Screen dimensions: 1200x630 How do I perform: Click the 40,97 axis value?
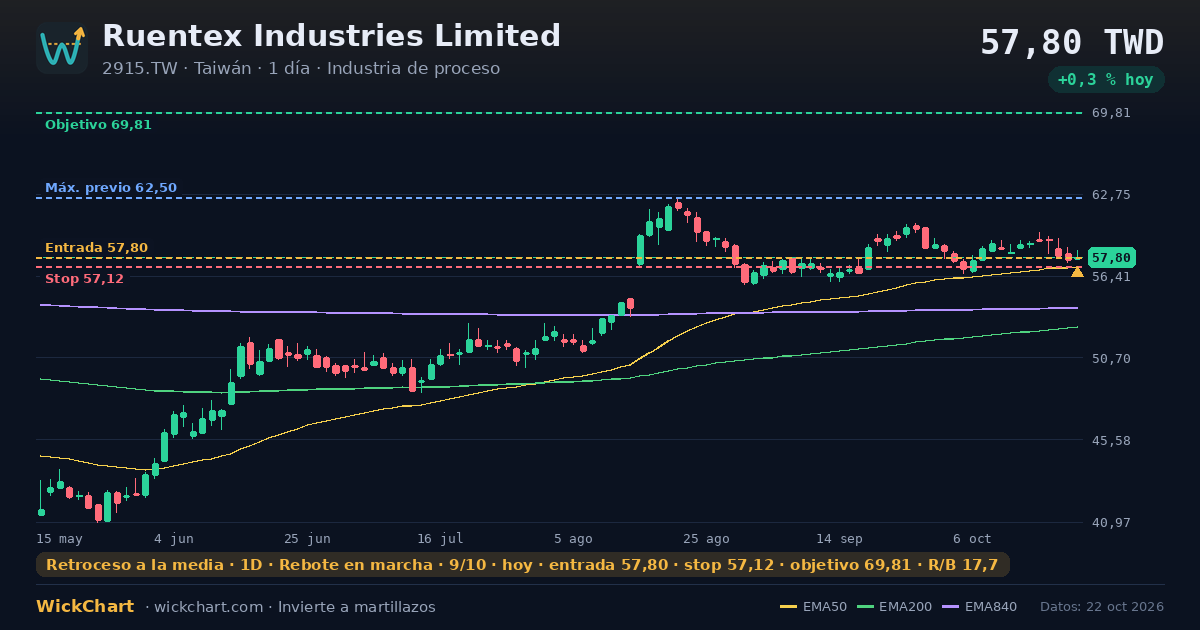[x=1111, y=522]
